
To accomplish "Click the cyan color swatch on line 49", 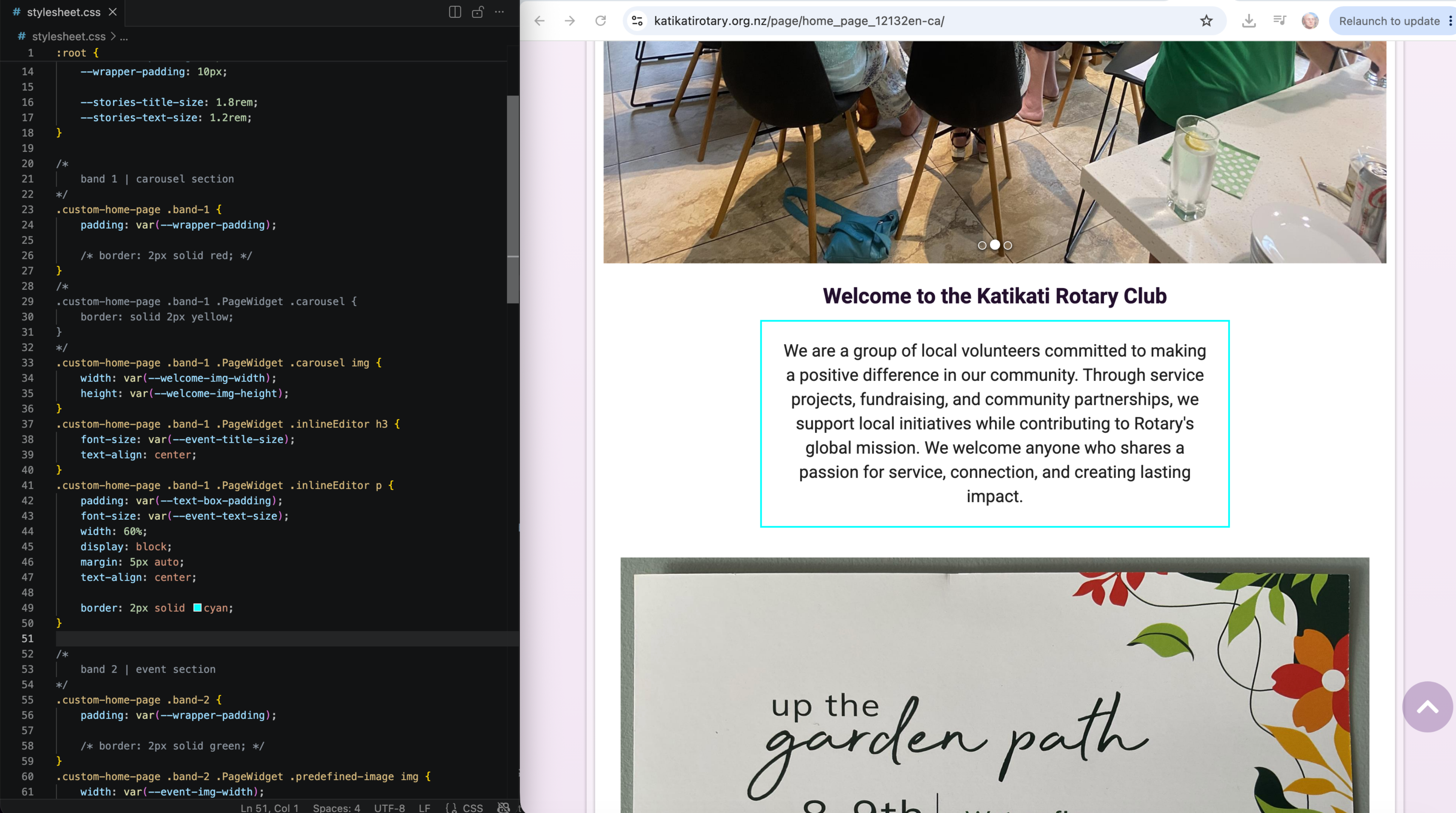I will [x=197, y=607].
